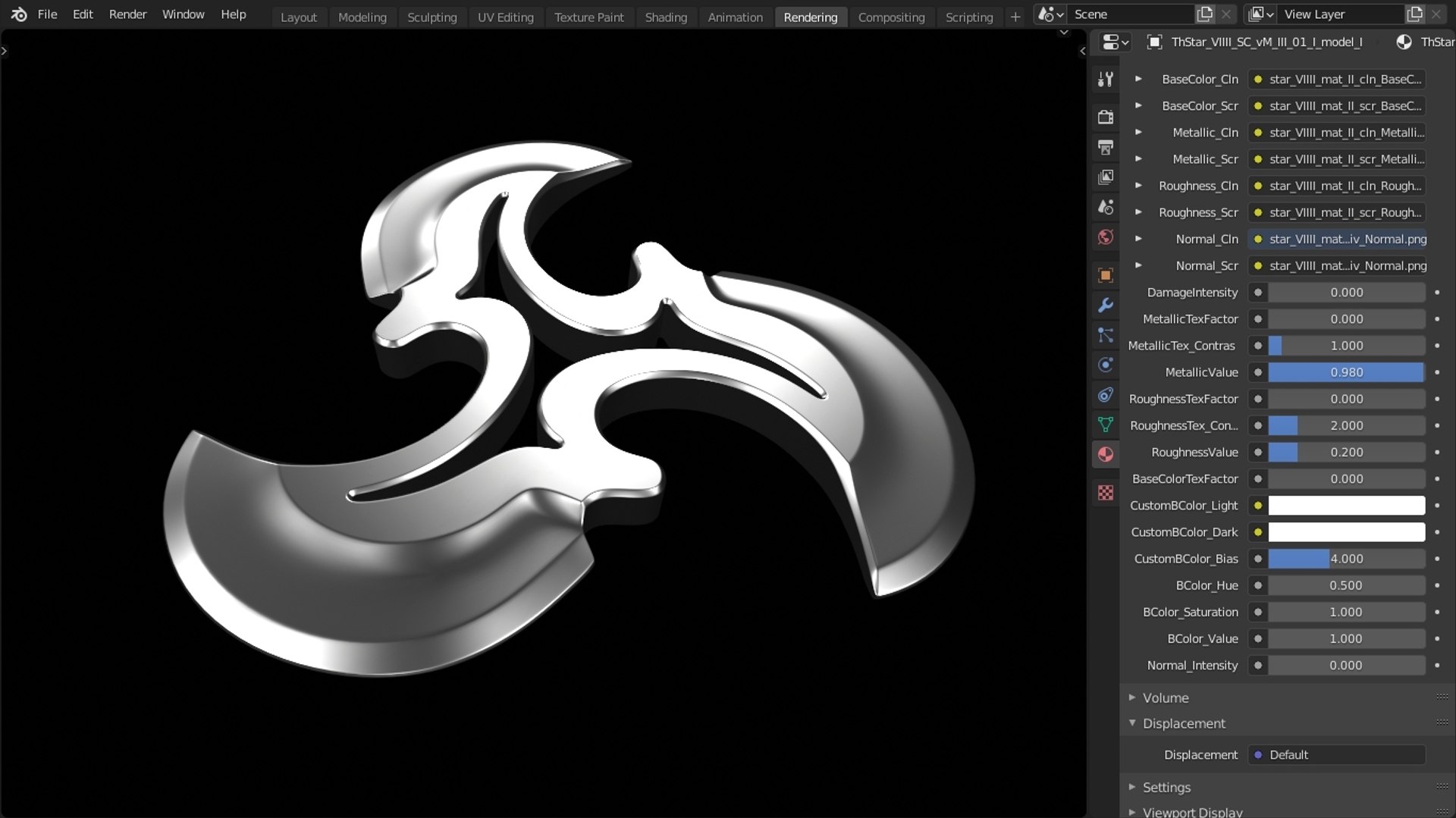Image resolution: width=1456 pixels, height=818 pixels.
Task: Open the World properties tab
Action: pos(1106,237)
